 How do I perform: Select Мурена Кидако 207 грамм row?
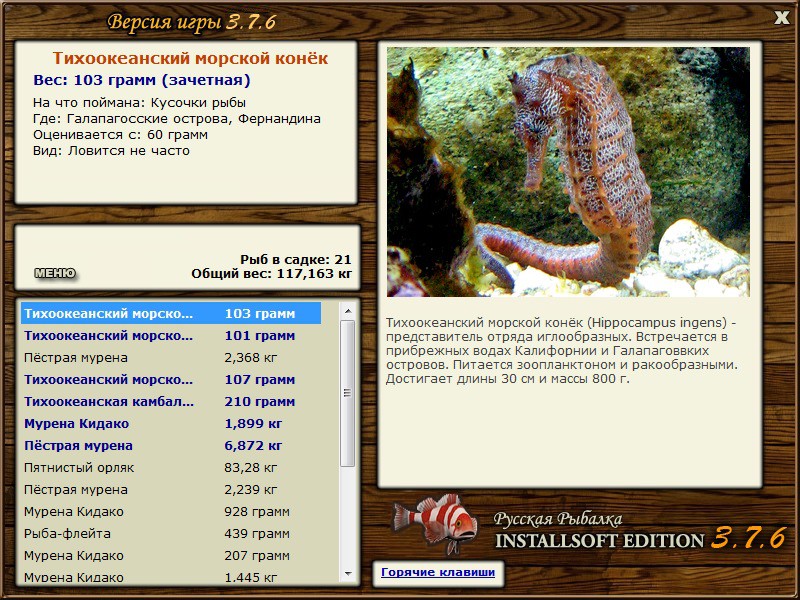(x=171, y=556)
